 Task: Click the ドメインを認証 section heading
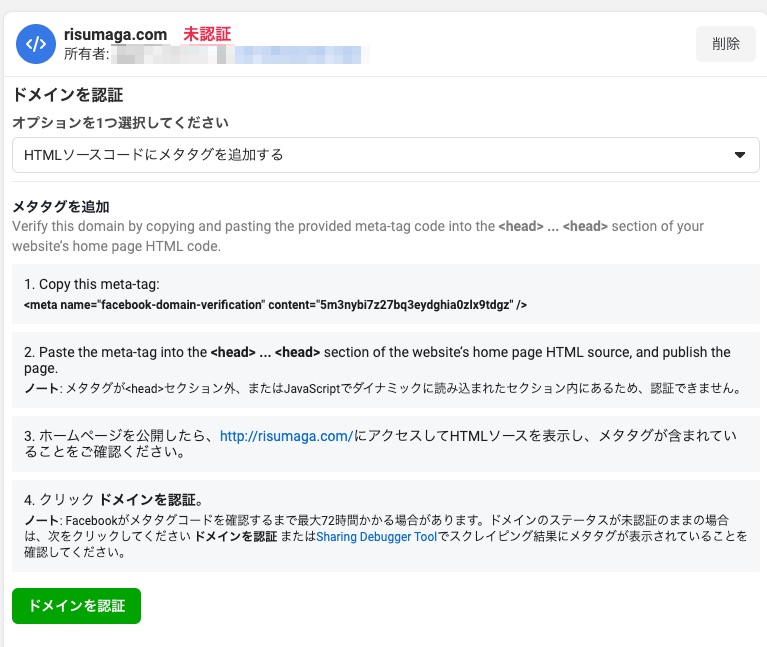pos(68,94)
